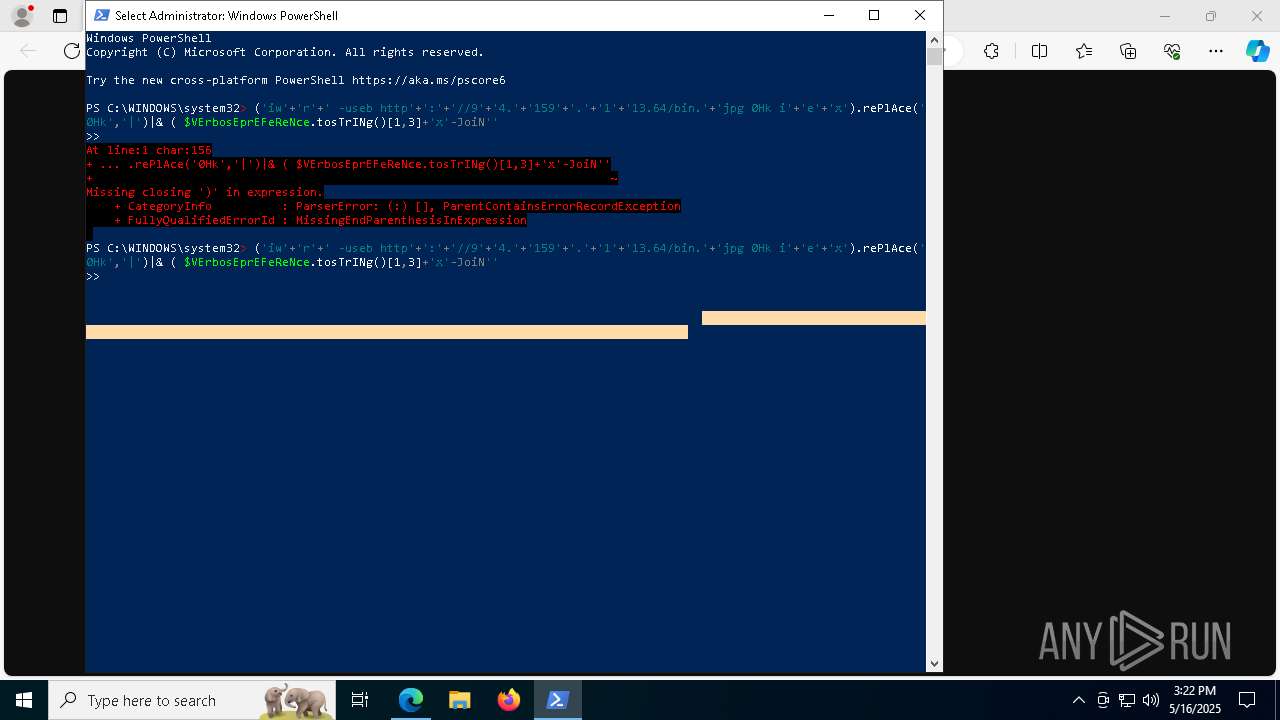Open Edge favorites star icon
1280x720 pixels.
tap(1084, 51)
